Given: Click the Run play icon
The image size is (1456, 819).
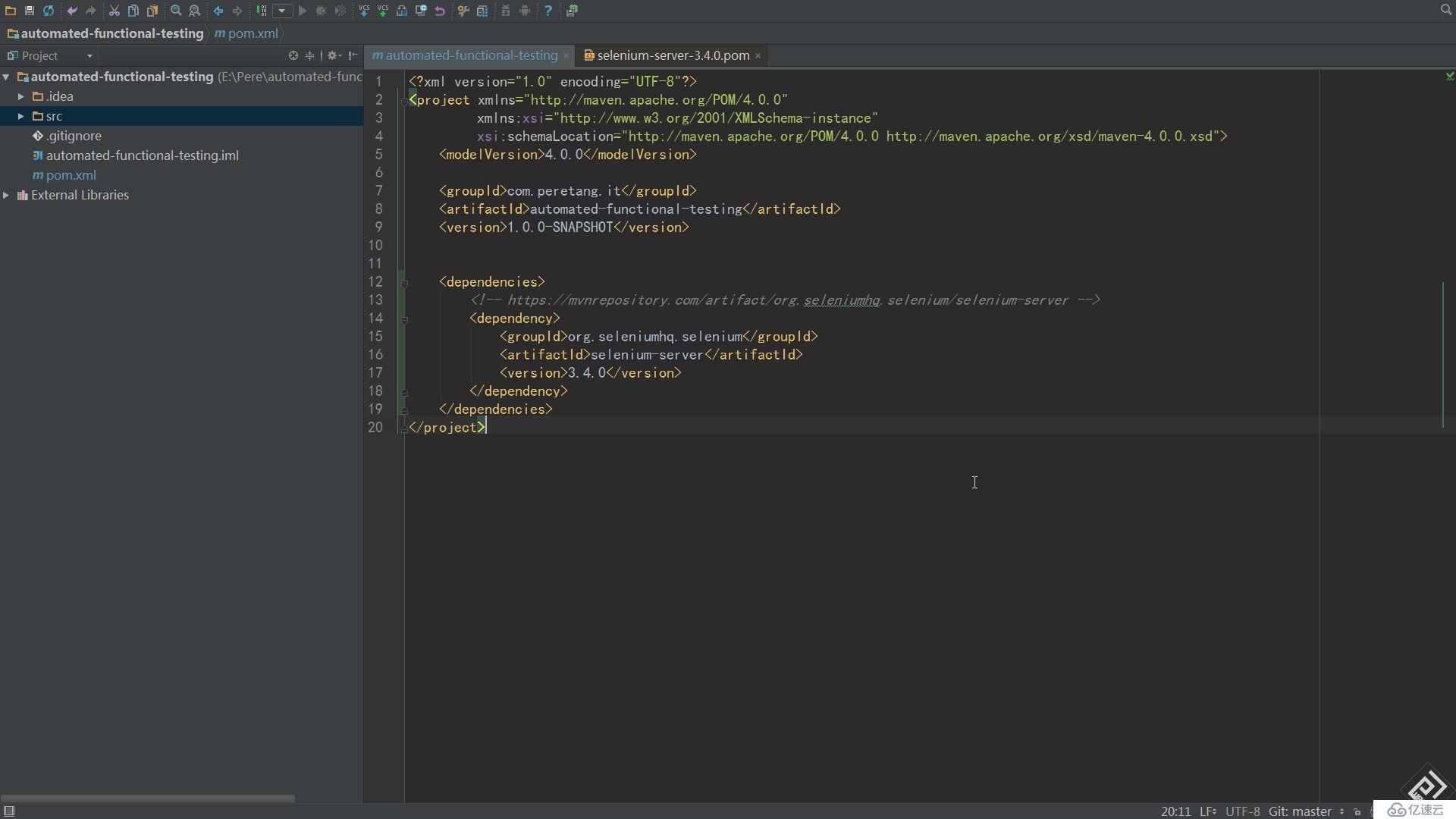Looking at the screenshot, I should tap(303, 11).
